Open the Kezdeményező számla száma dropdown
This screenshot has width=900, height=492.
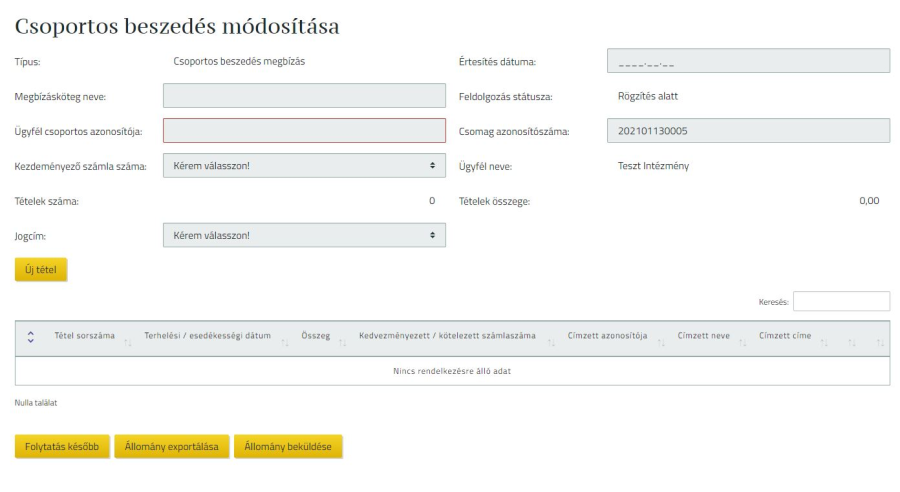tap(304, 165)
